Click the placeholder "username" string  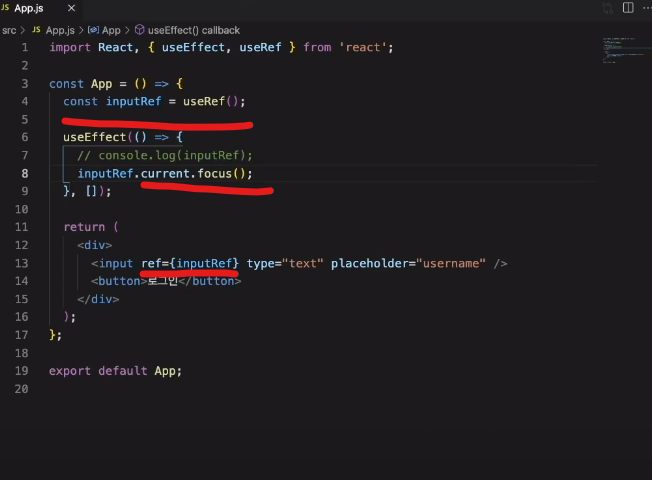click(x=451, y=263)
